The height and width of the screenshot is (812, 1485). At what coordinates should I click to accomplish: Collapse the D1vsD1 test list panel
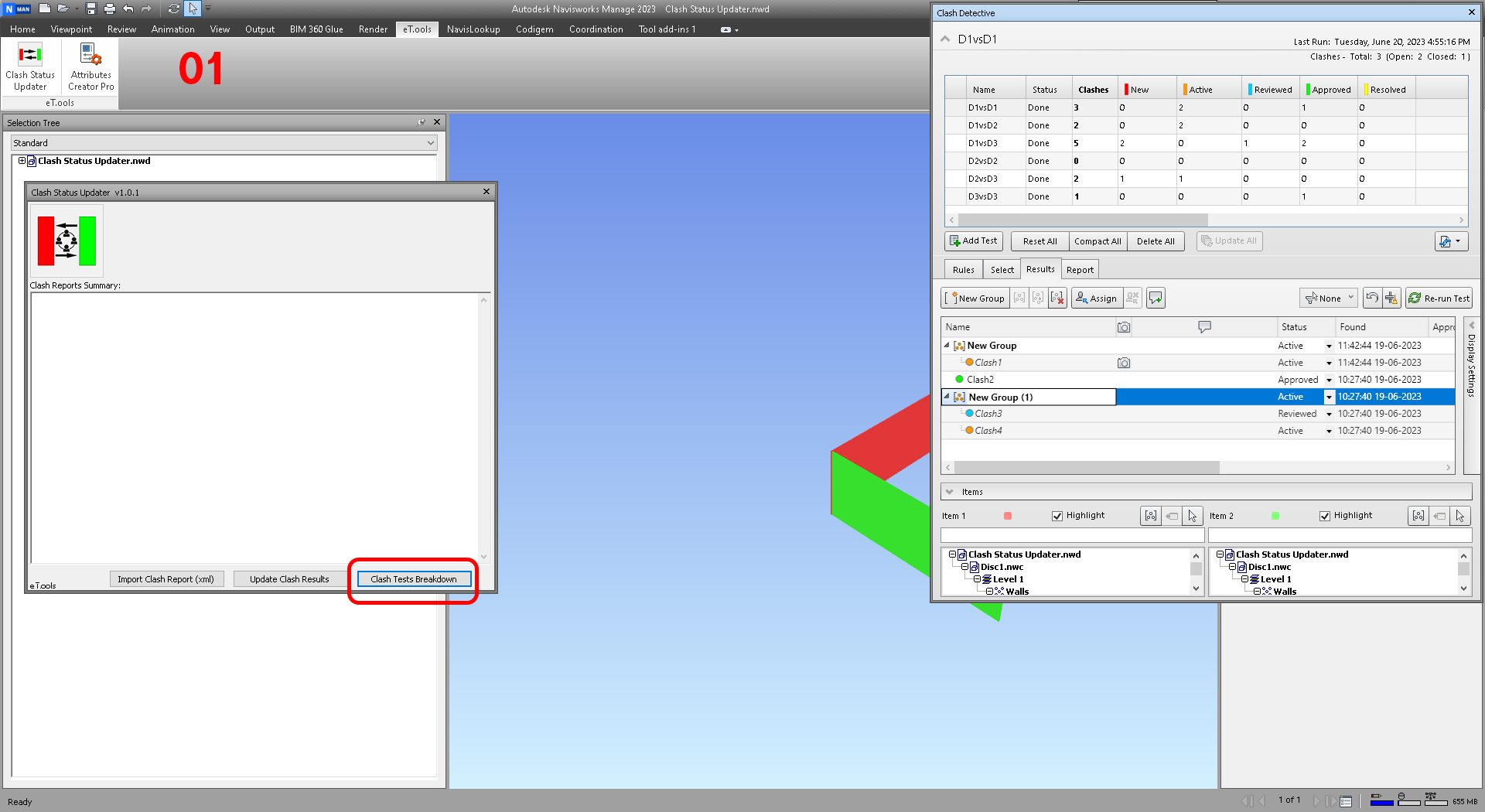[x=945, y=39]
